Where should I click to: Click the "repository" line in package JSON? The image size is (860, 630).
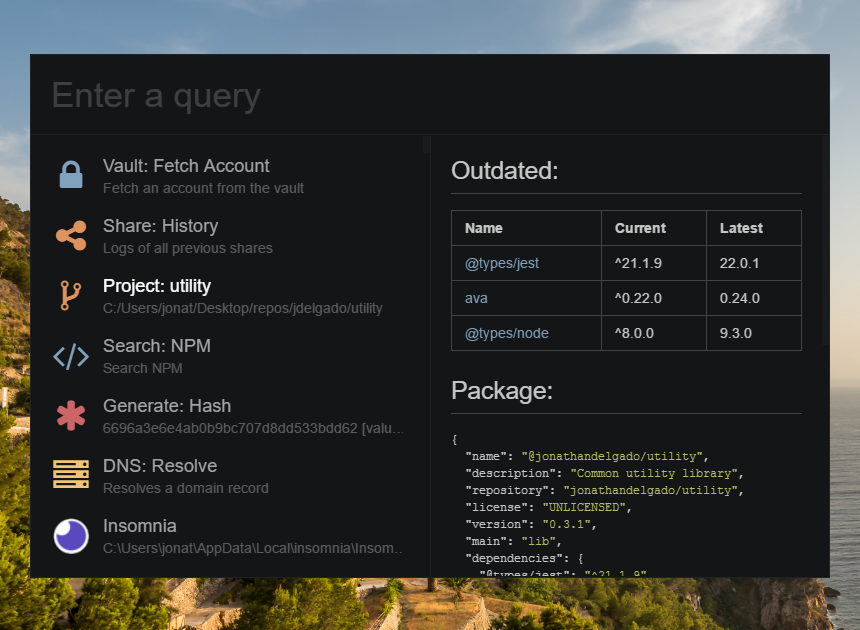coord(604,490)
